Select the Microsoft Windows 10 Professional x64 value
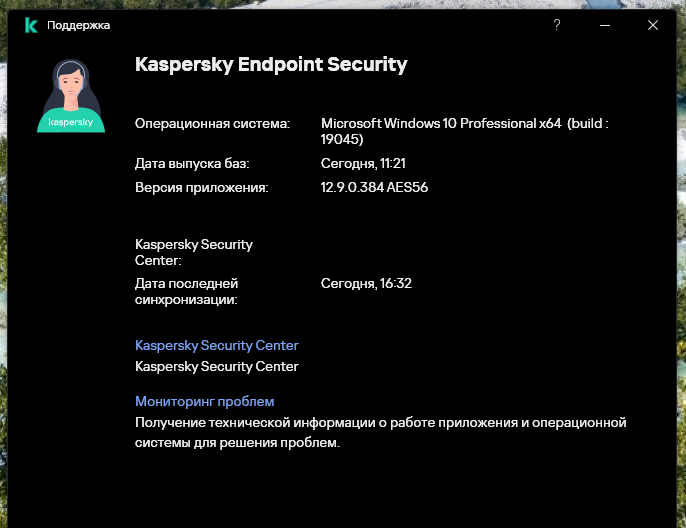This screenshot has height=528, width=686. (464, 131)
